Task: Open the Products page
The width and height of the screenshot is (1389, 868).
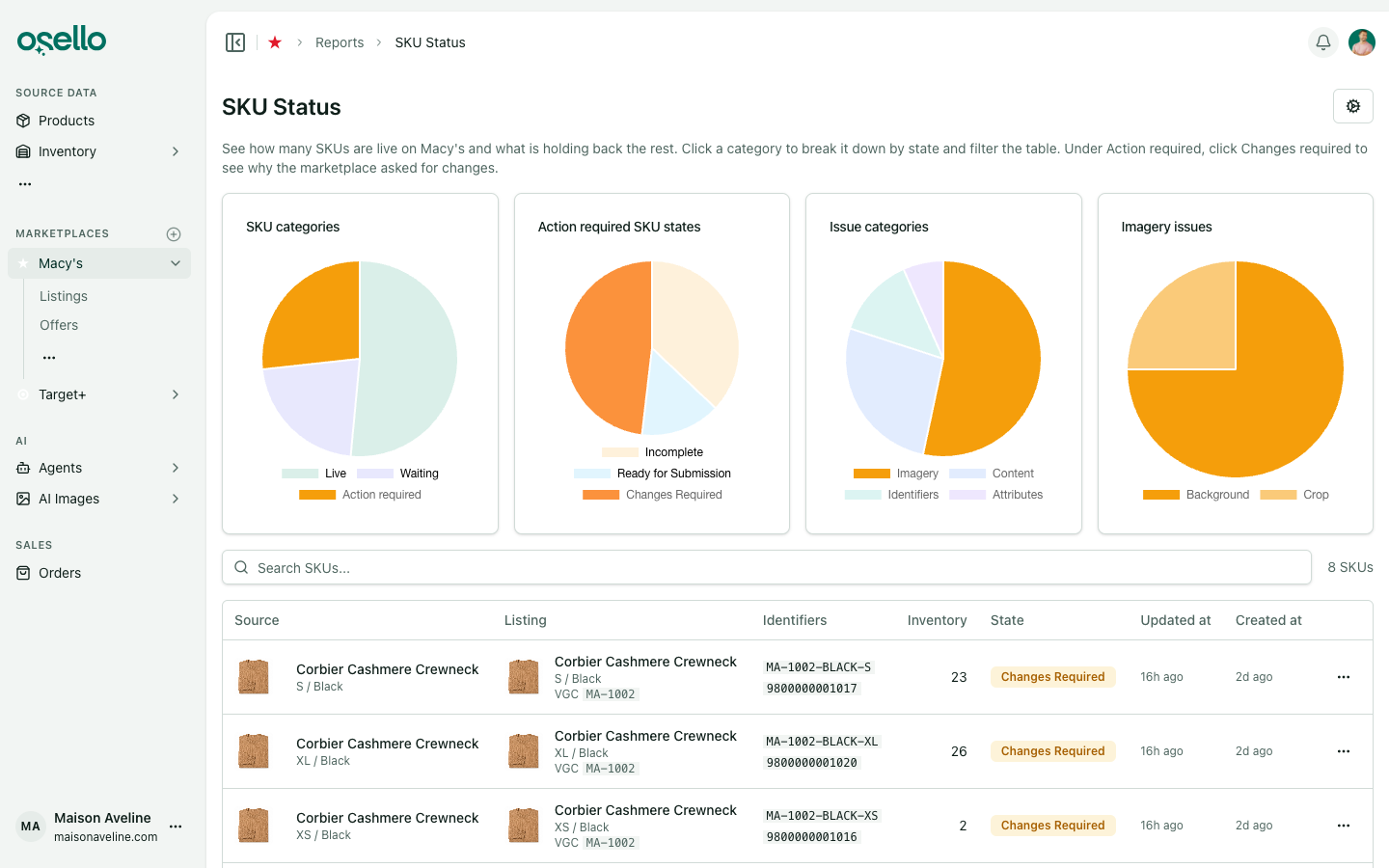Action: [67, 121]
